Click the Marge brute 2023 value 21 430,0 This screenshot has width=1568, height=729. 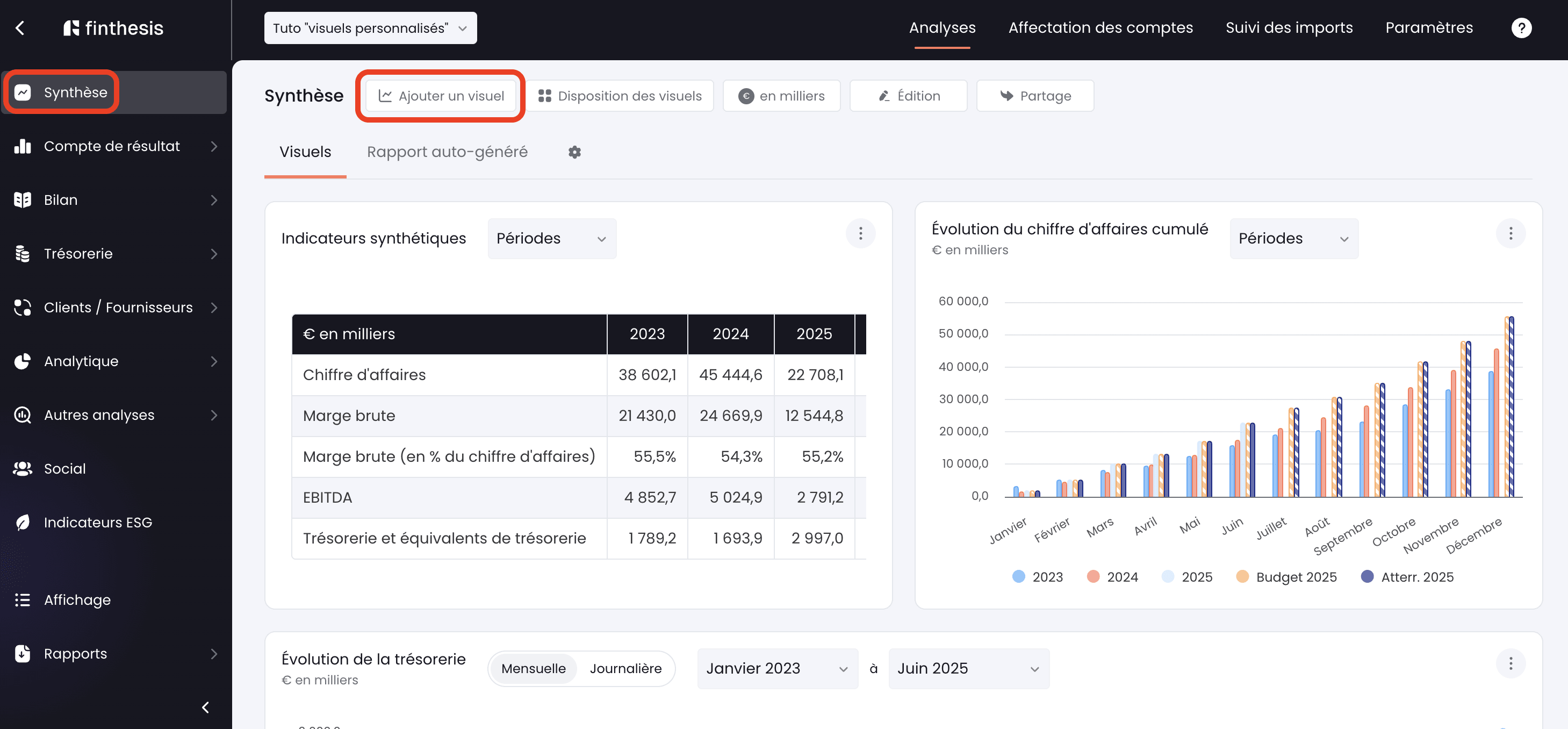click(646, 416)
